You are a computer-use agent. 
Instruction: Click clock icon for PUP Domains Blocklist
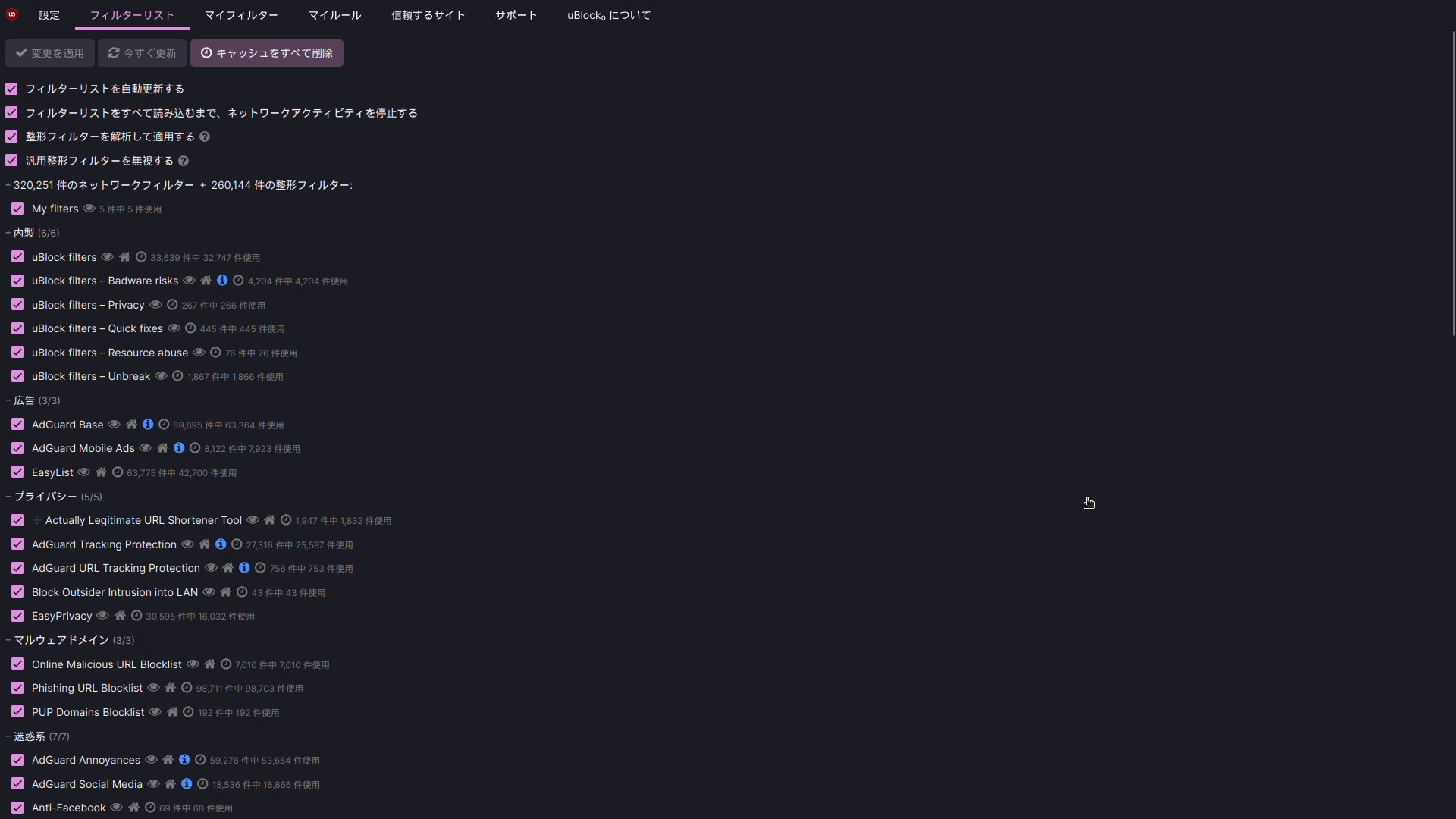pyautogui.click(x=188, y=712)
